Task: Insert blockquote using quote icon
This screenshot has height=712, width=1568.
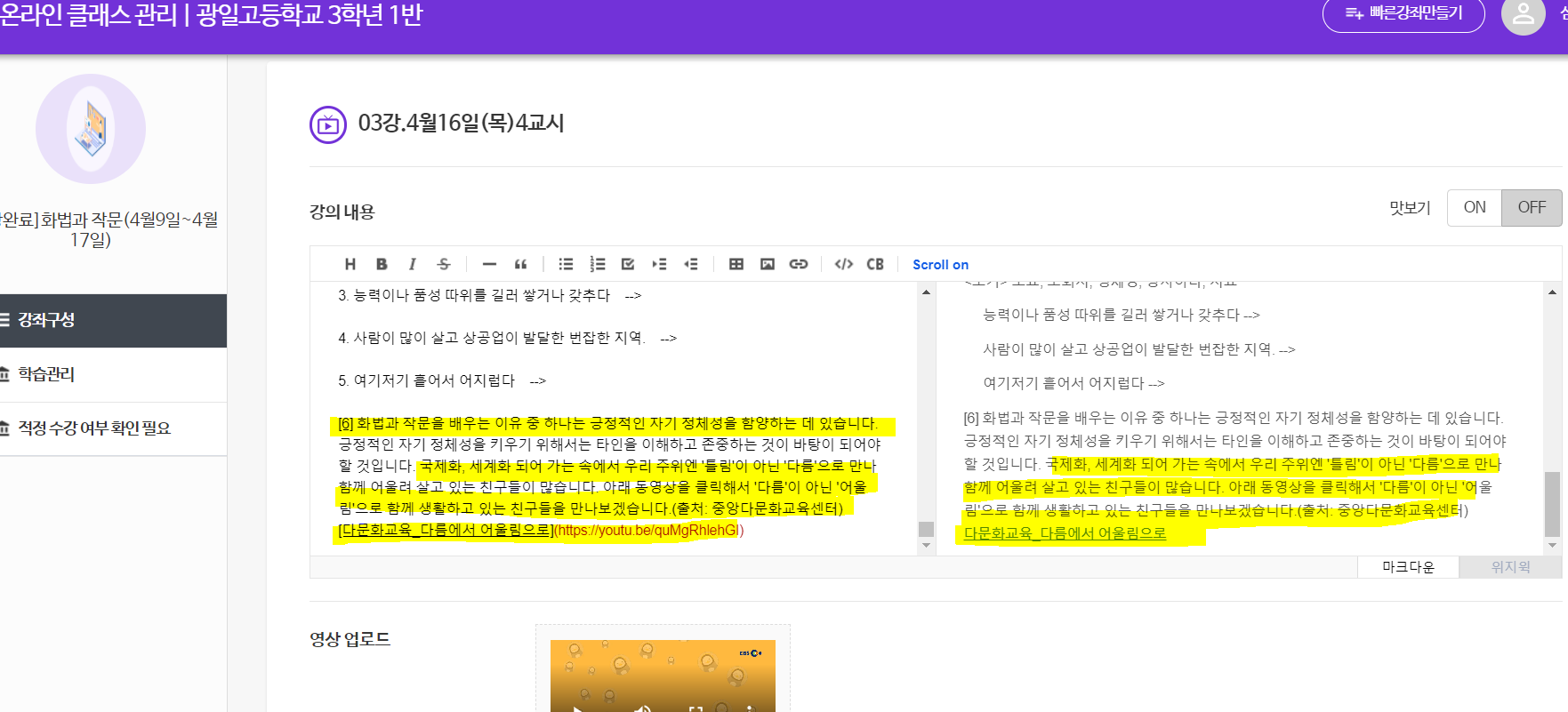Action: [x=521, y=264]
